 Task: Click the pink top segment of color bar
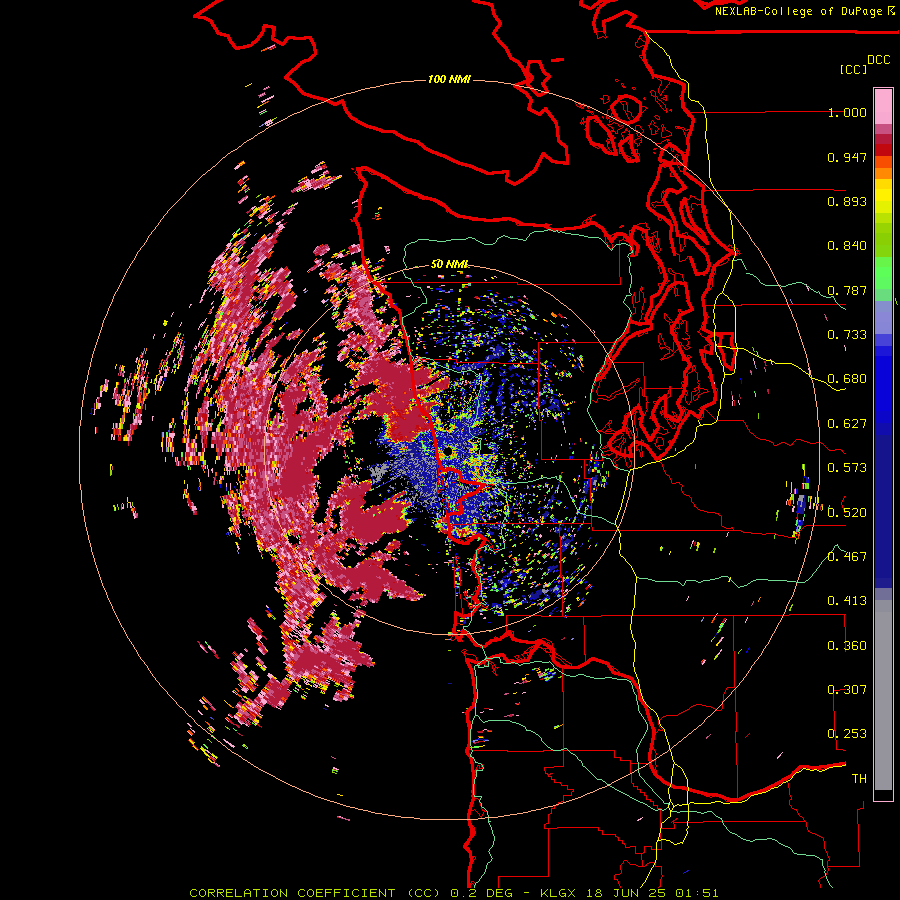point(883,107)
